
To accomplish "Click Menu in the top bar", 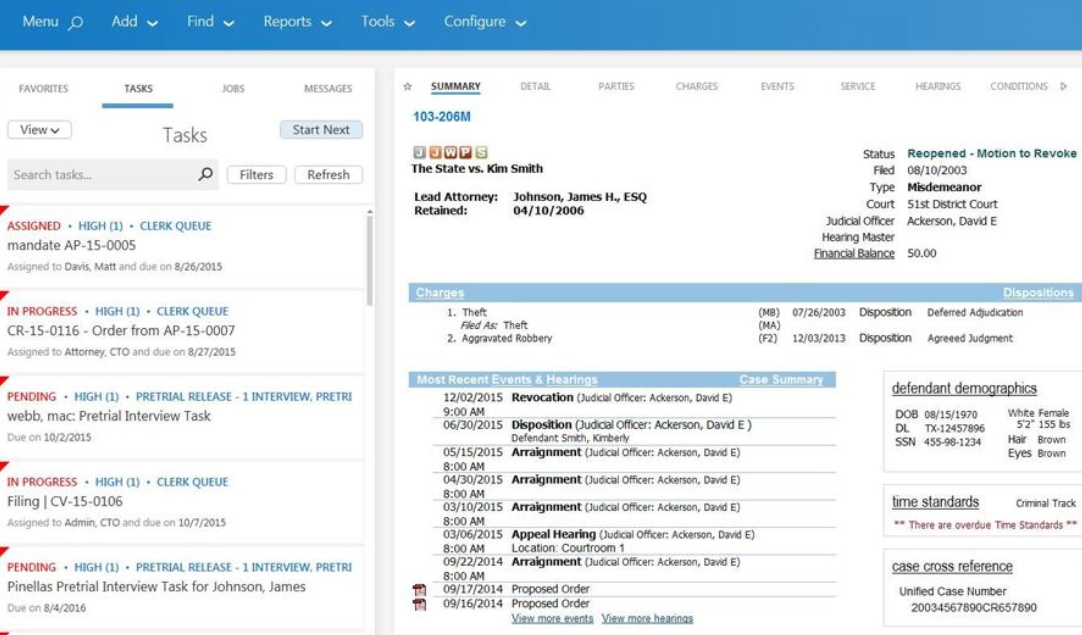I will 40,21.
